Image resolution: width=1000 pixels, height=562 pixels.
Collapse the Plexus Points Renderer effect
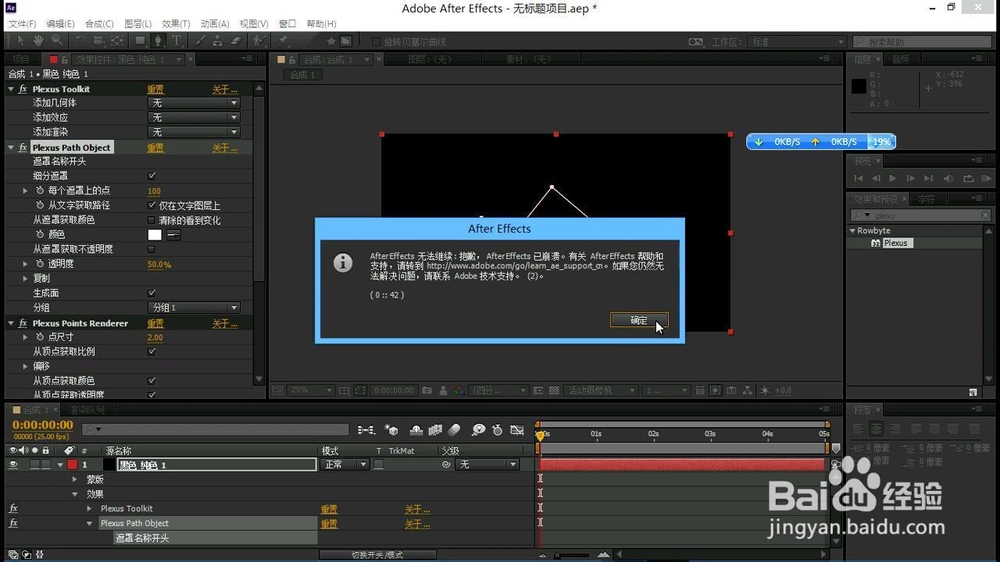[x=11, y=323]
